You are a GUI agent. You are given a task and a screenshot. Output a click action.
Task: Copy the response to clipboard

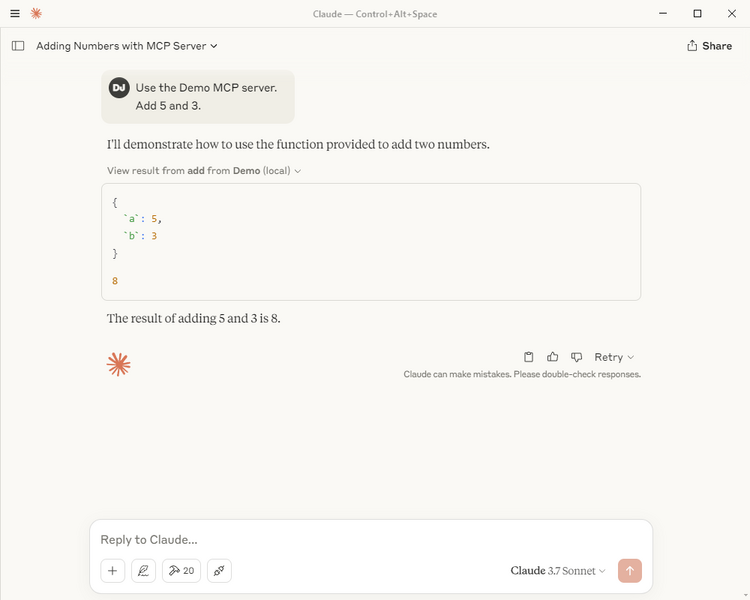pos(529,357)
